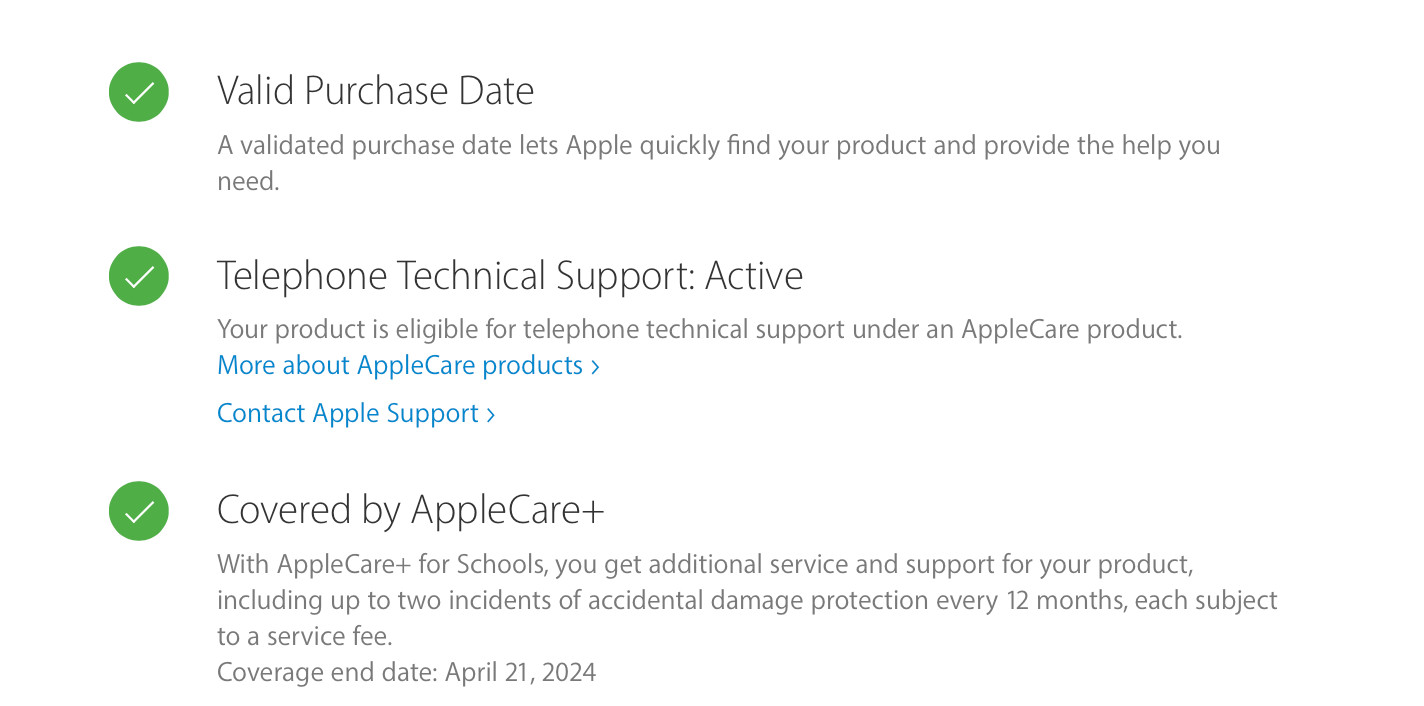
Task: Click the chevron after Contact Apple Support
Action: 490,414
